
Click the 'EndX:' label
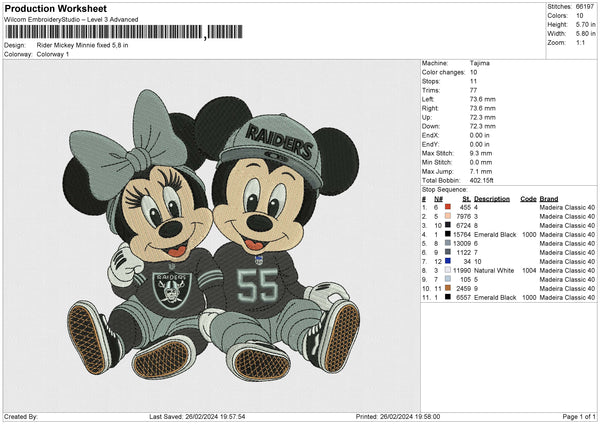(430, 135)
